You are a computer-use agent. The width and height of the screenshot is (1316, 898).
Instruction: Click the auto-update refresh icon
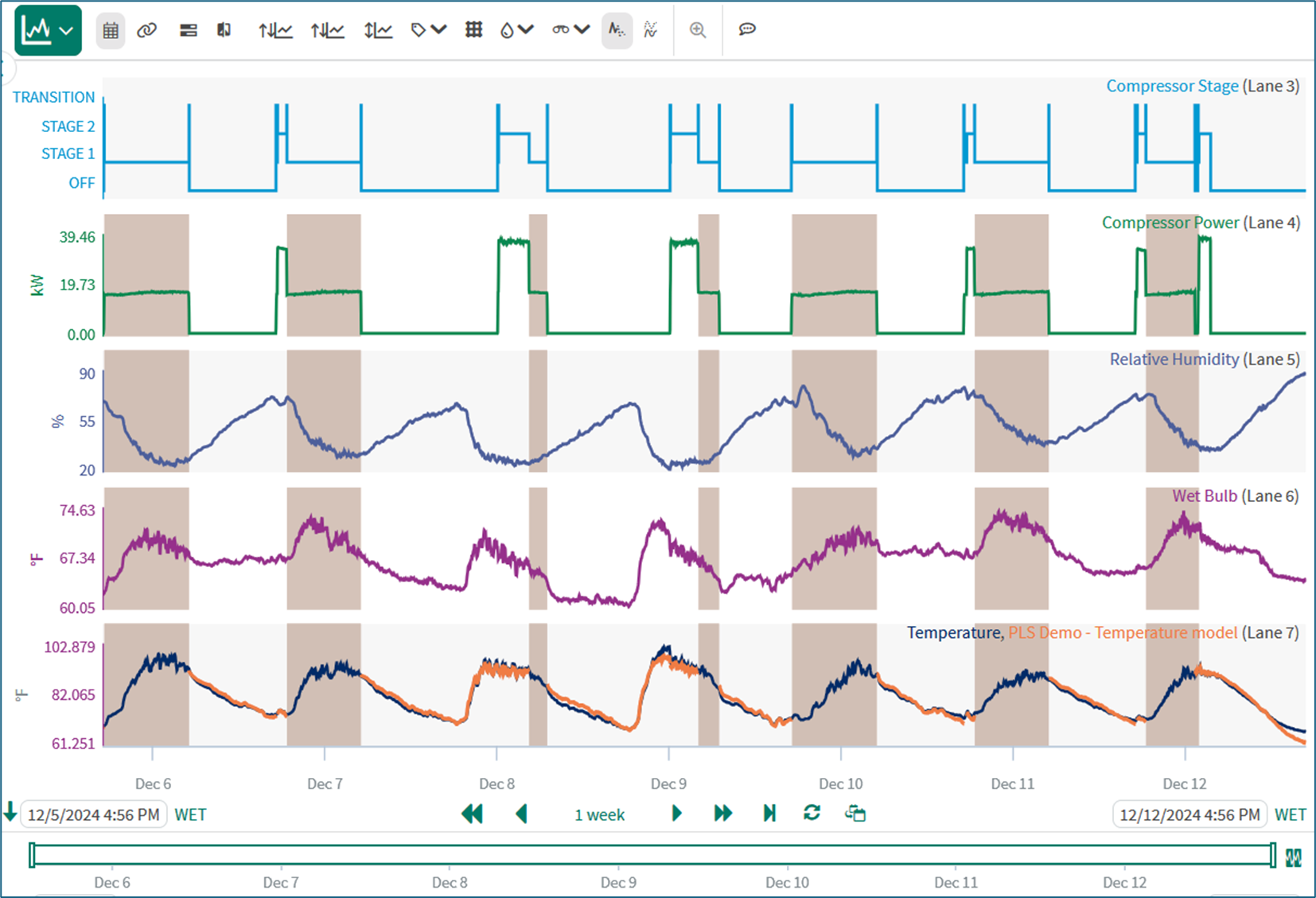812,814
